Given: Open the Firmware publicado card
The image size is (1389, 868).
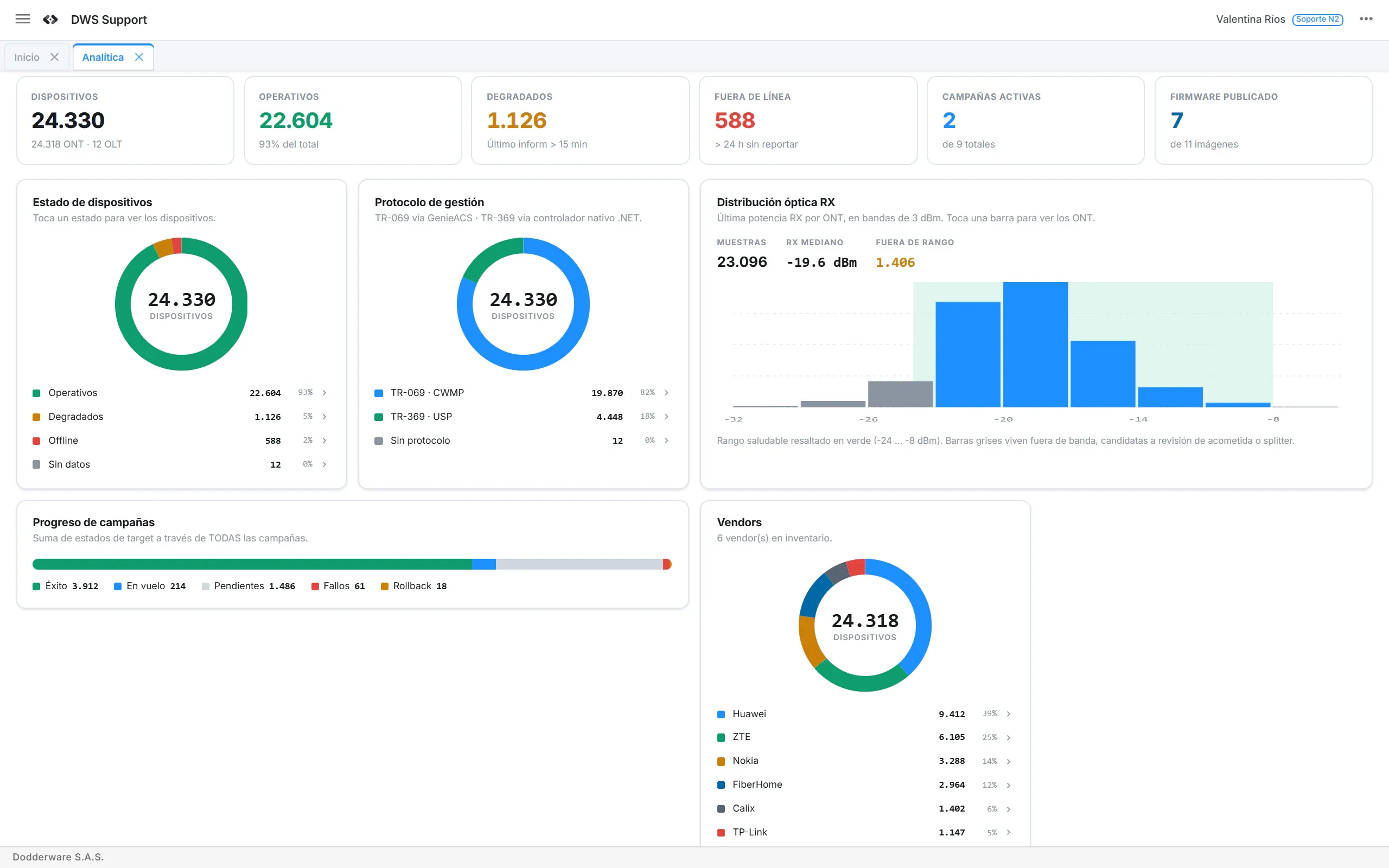Looking at the screenshot, I should point(1263,120).
